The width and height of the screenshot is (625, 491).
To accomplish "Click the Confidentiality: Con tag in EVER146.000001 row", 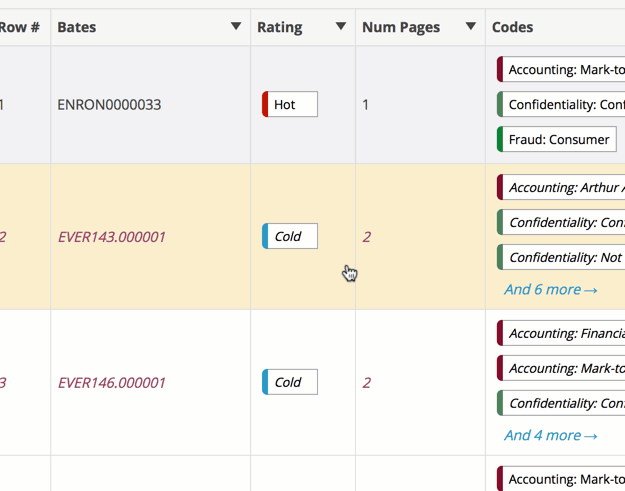I will click(x=561, y=403).
